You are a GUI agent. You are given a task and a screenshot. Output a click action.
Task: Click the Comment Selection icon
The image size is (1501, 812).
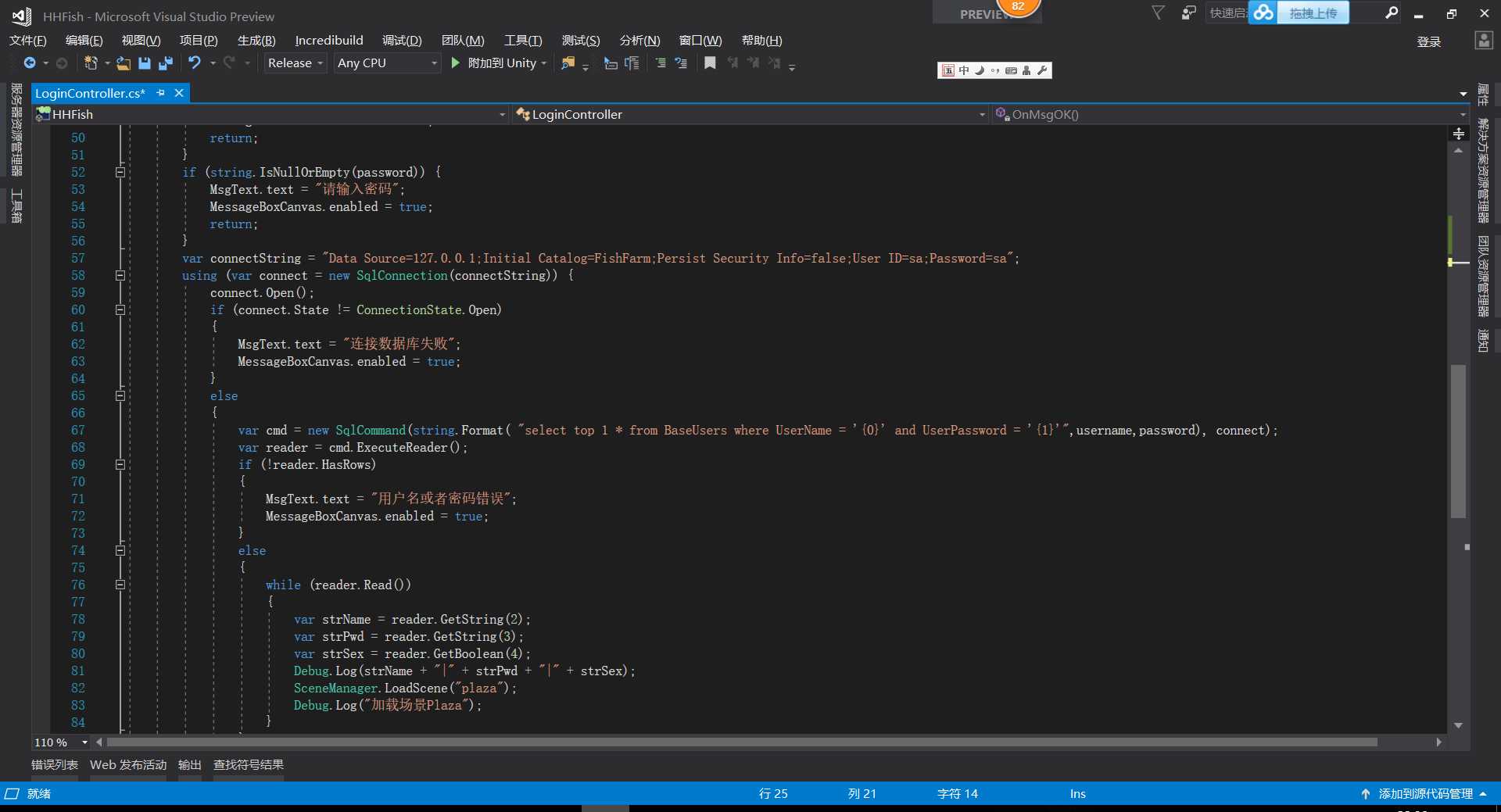[x=661, y=63]
